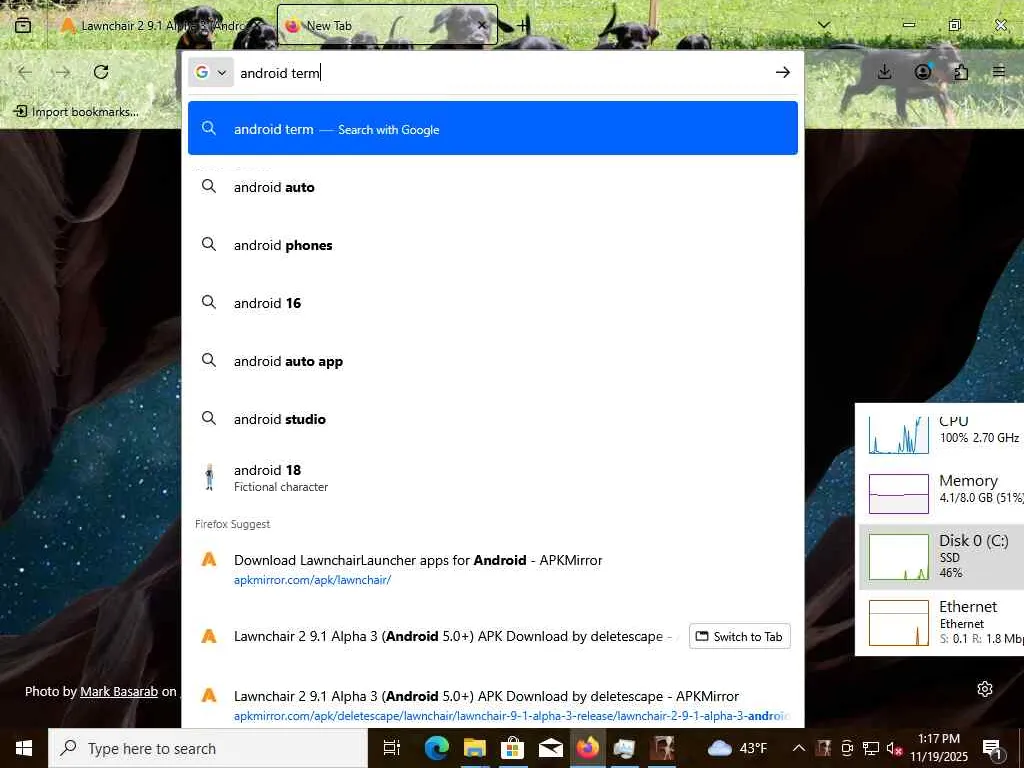The width and height of the screenshot is (1024, 768).
Task: Open the Google search engine dropdown
Action: [x=211, y=72]
